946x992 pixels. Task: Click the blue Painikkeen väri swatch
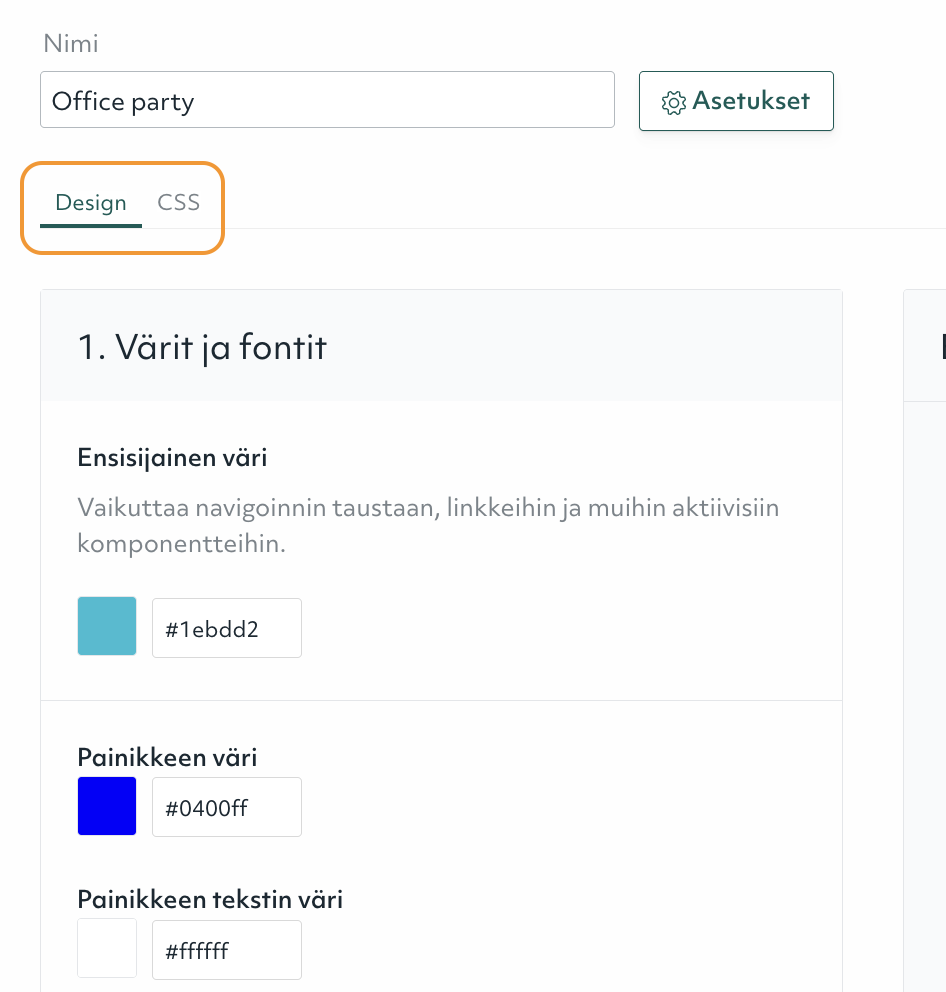coord(106,805)
